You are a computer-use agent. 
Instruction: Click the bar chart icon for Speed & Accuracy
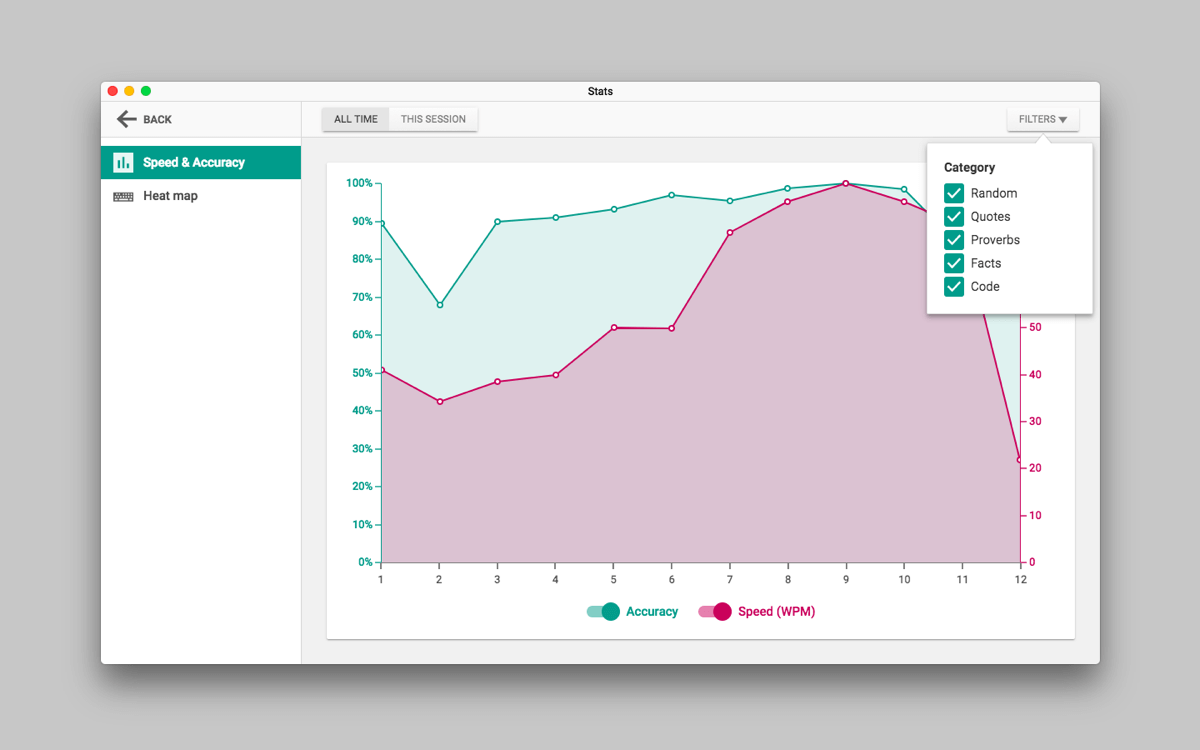pyautogui.click(x=123, y=162)
